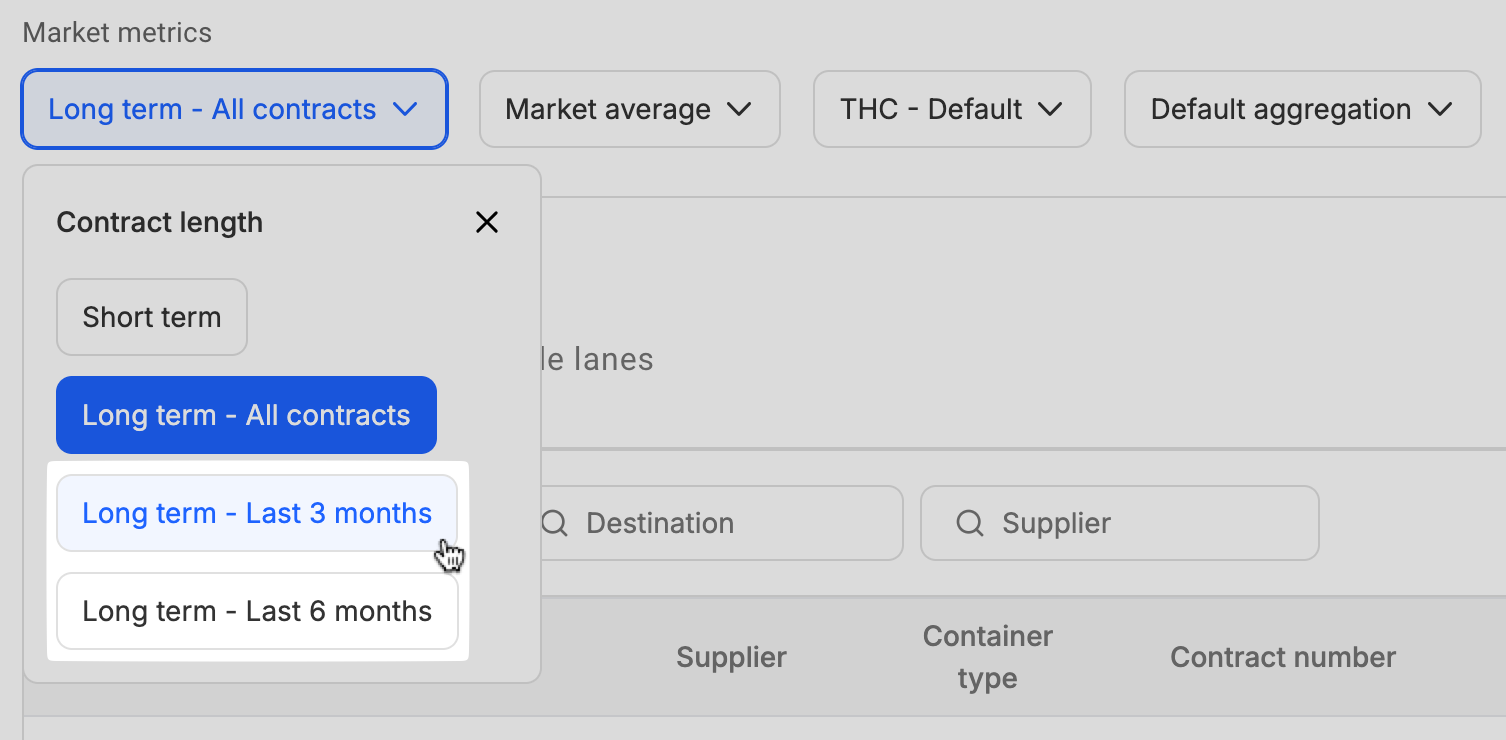This screenshot has width=1506, height=740.
Task: Click the Contract number column header
Action: pos(1283,657)
